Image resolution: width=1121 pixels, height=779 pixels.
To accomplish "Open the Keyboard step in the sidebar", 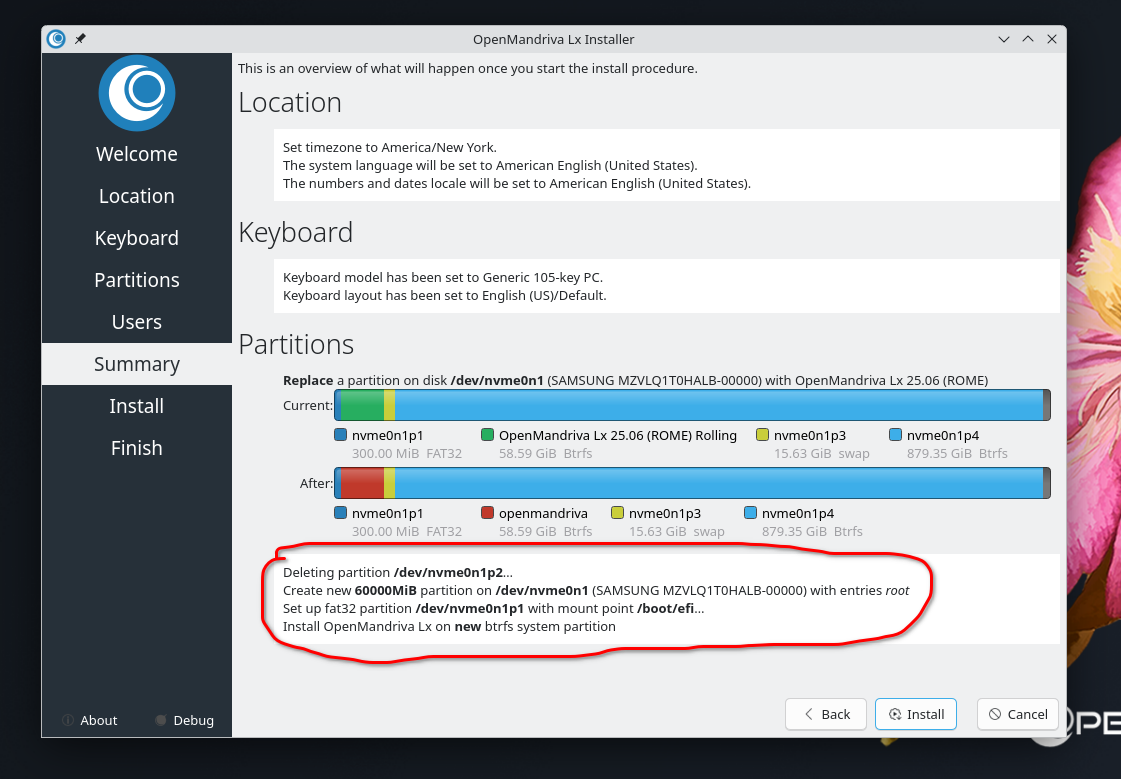I will tap(137, 238).
